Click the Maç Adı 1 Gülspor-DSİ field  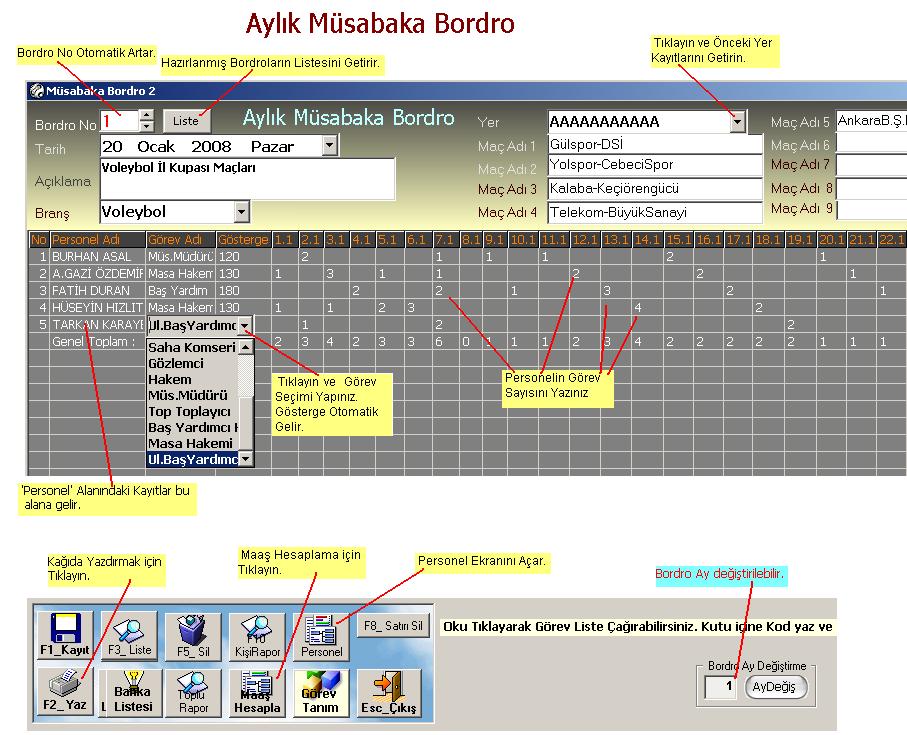pyautogui.click(x=654, y=144)
